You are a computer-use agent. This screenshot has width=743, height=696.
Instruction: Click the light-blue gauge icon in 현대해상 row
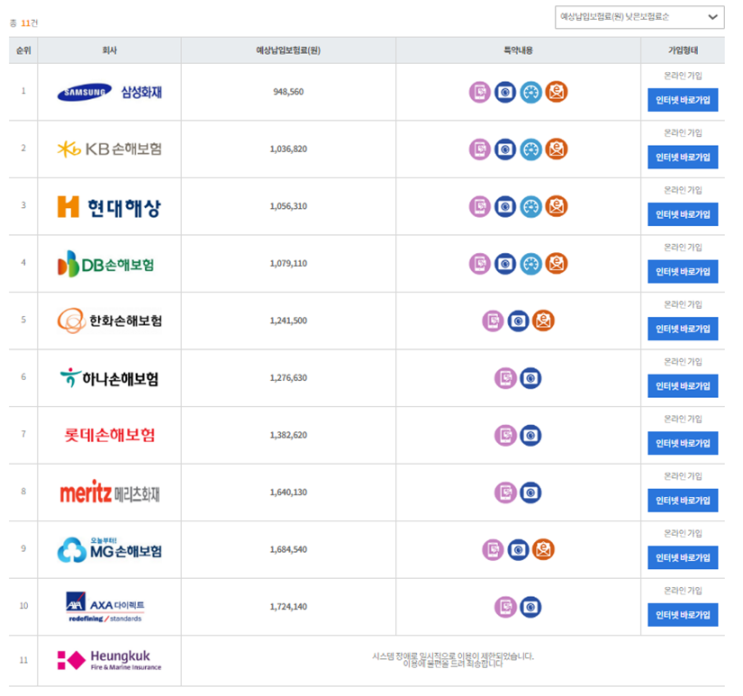tap(531, 207)
